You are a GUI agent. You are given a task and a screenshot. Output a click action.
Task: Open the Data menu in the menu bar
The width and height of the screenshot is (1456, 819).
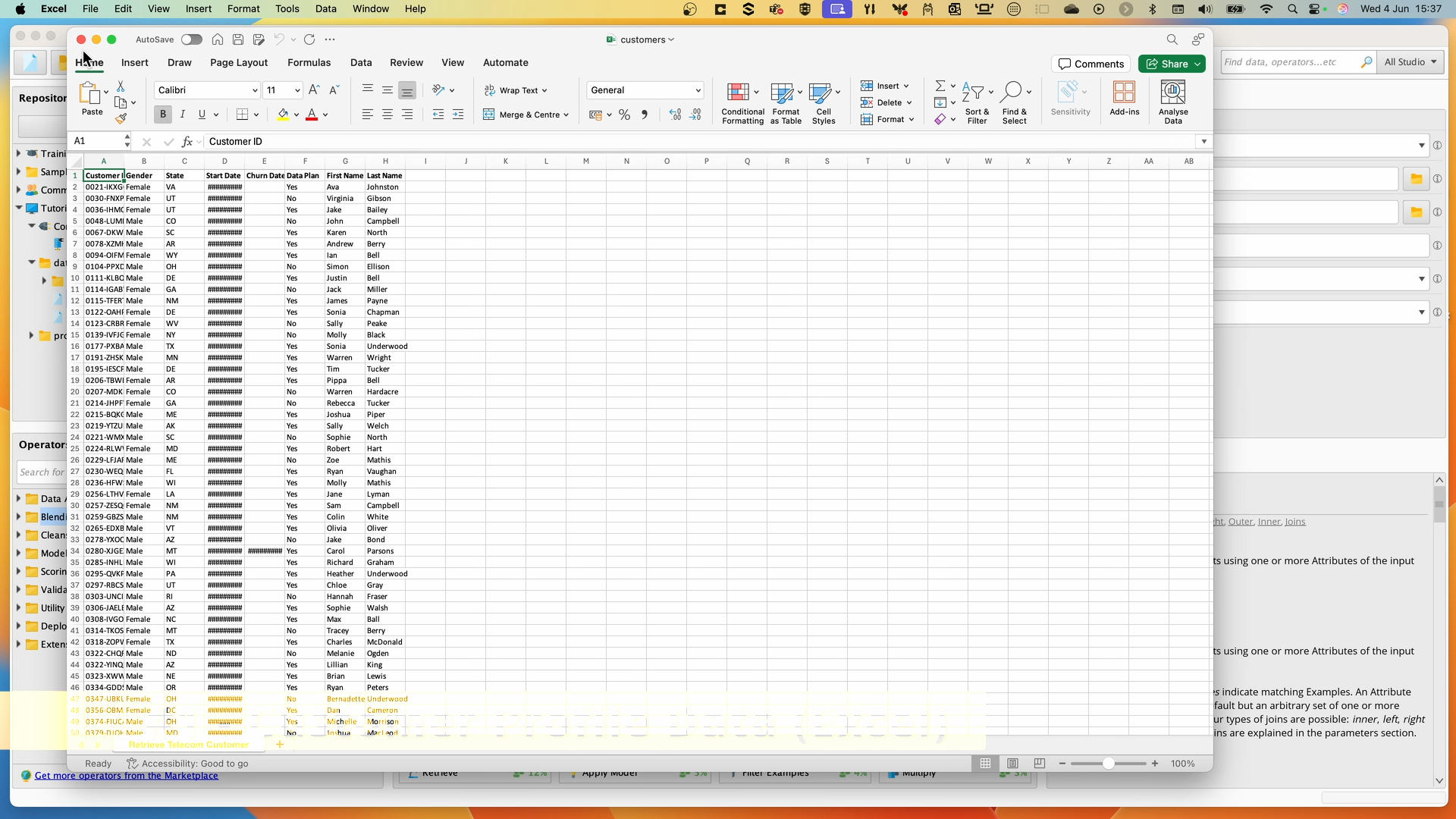pyautogui.click(x=325, y=8)
